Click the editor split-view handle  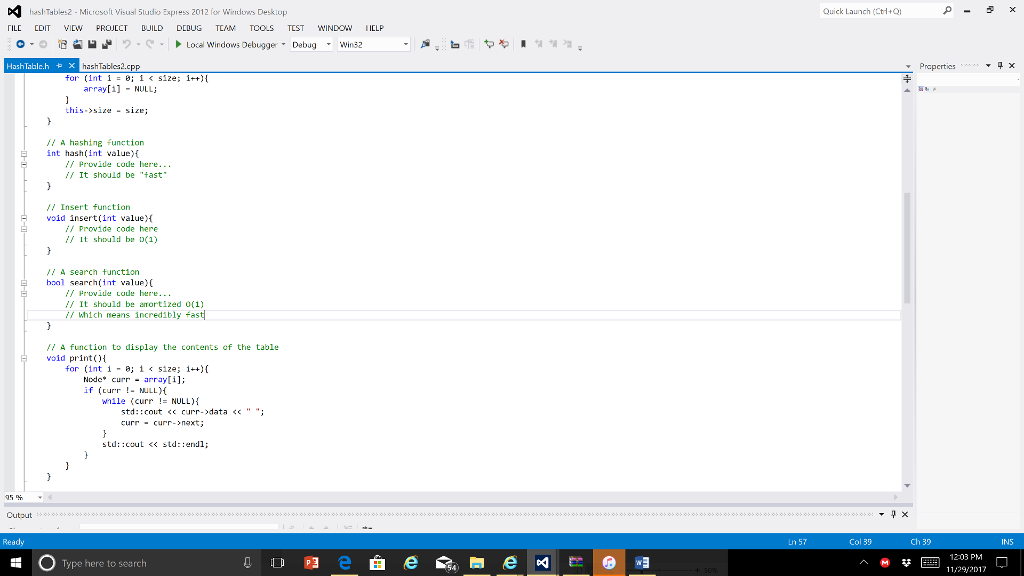click(907, 78)
